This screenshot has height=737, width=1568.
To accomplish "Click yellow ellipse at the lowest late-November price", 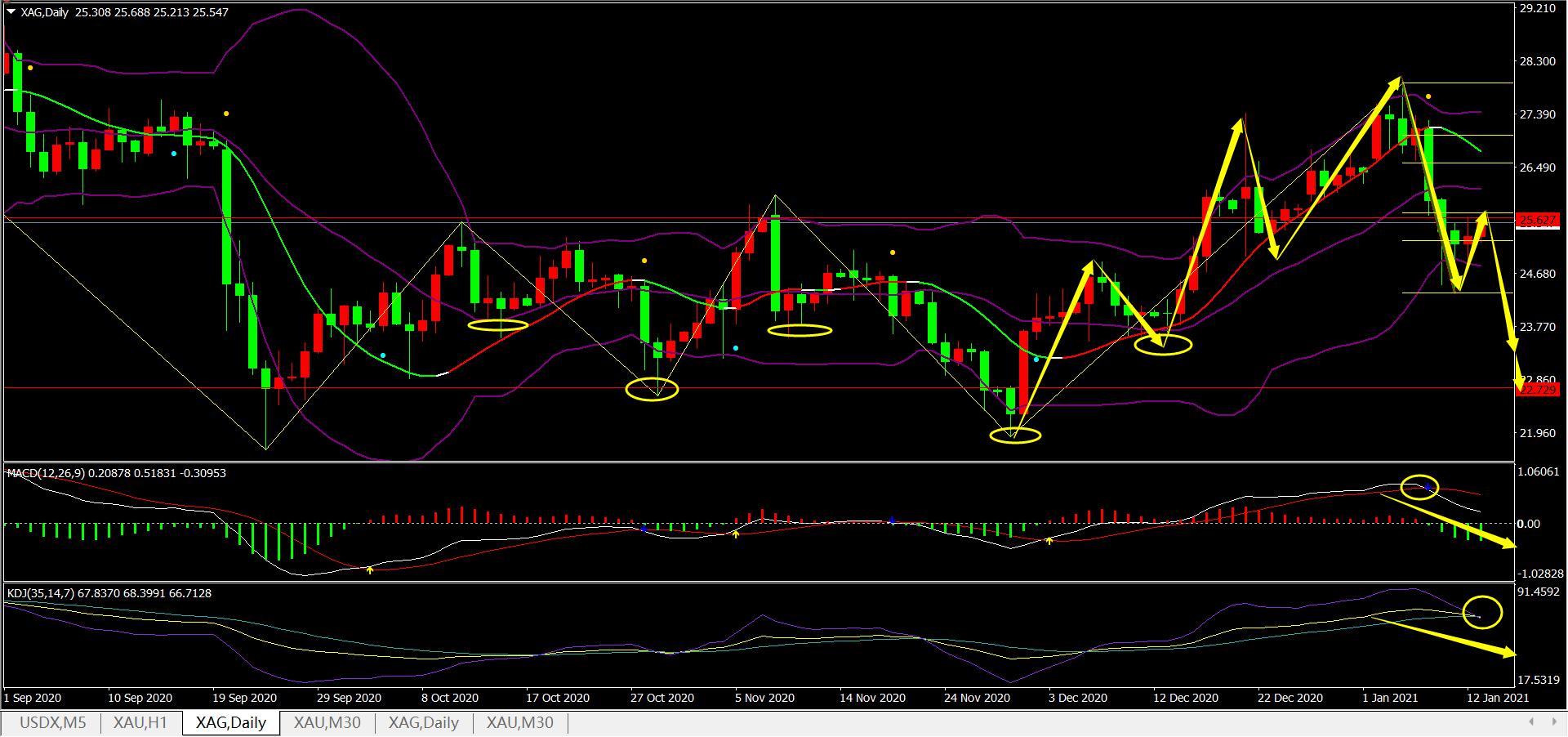I will 1015,435.
